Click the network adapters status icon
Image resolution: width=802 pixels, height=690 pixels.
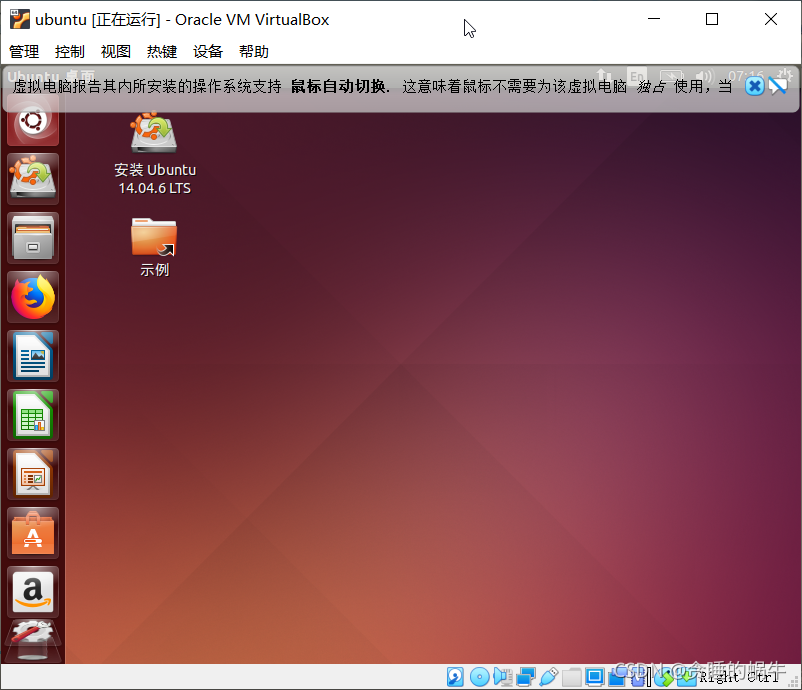526,677
